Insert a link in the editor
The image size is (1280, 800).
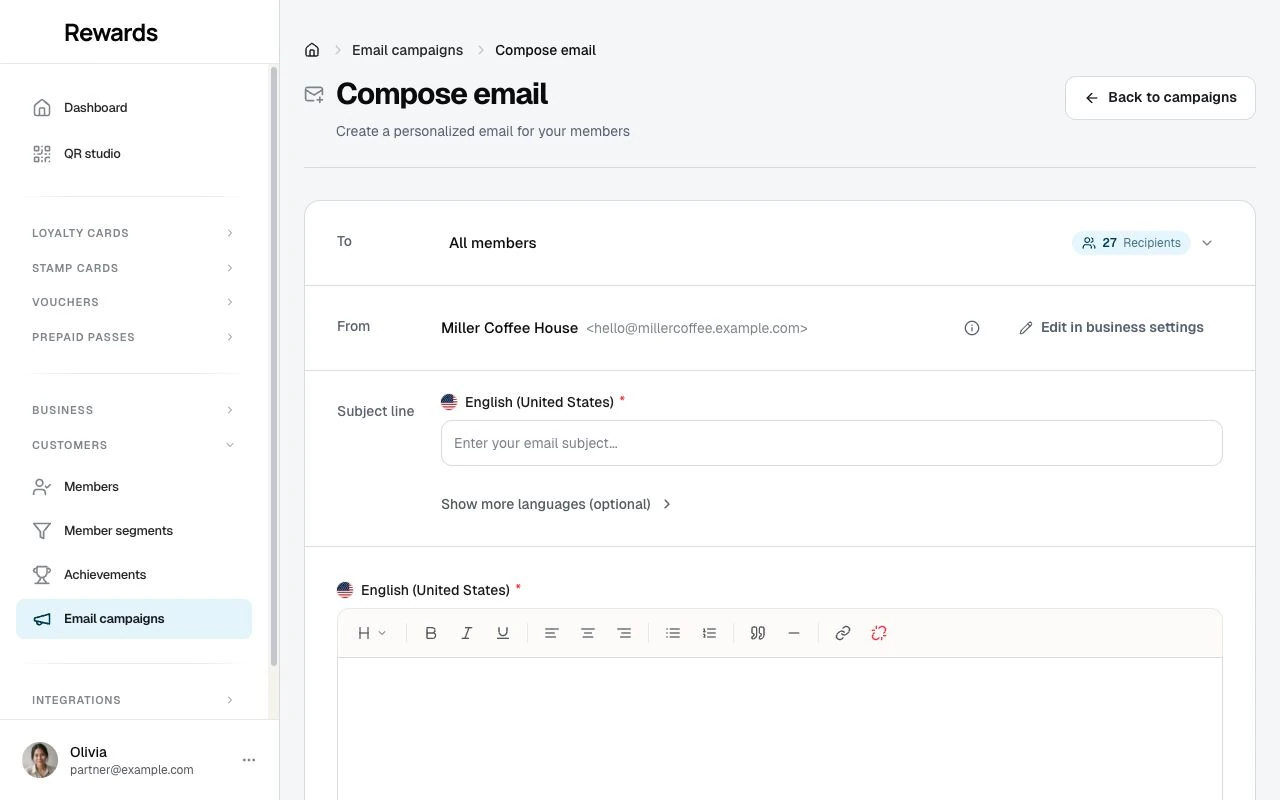843,633
